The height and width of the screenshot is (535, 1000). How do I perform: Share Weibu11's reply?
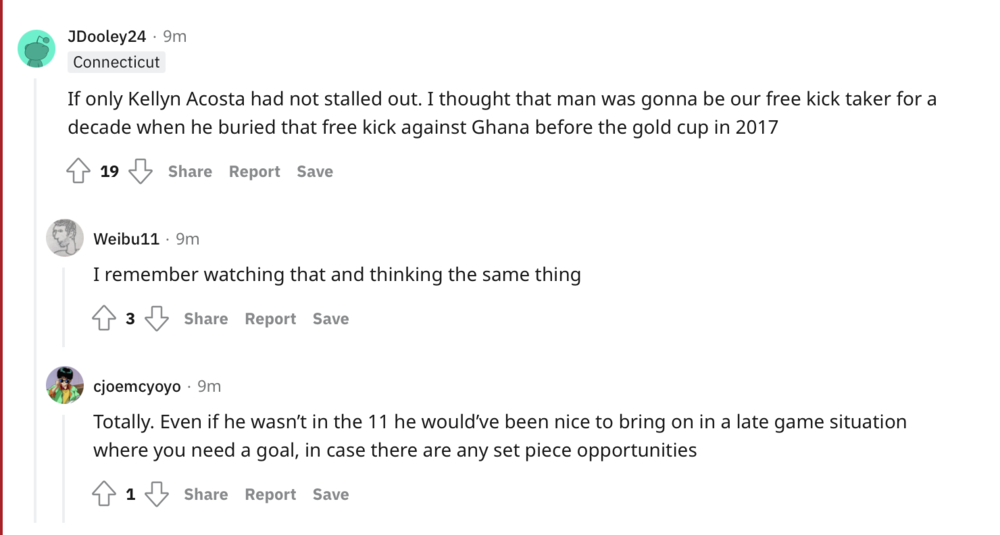click(206, 319)
